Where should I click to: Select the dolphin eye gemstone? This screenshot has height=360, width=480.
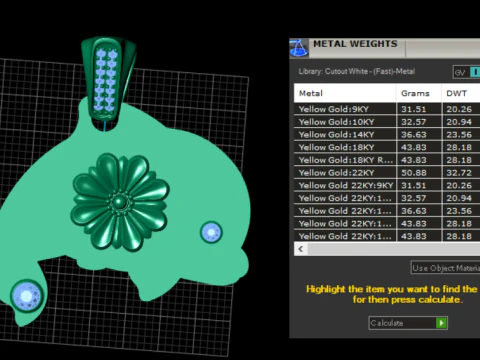211,232
